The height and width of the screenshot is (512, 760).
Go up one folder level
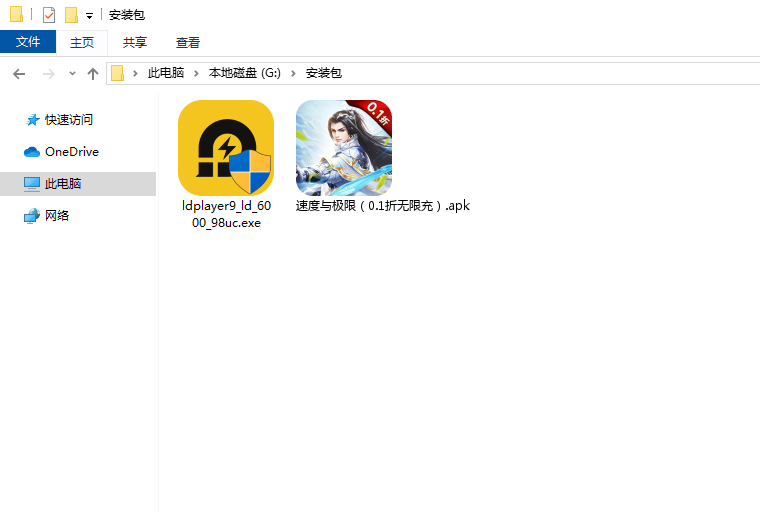93,74
